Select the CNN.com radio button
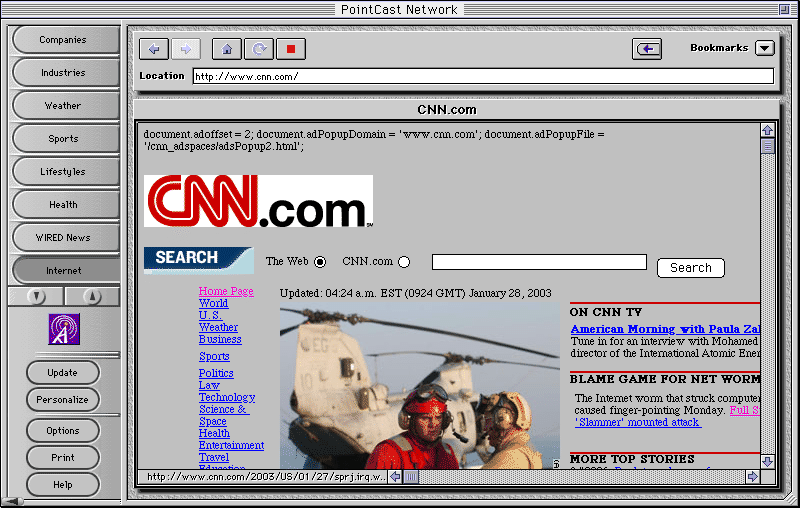The width and height of the screenshot is (800, 508). pos(404,262)
